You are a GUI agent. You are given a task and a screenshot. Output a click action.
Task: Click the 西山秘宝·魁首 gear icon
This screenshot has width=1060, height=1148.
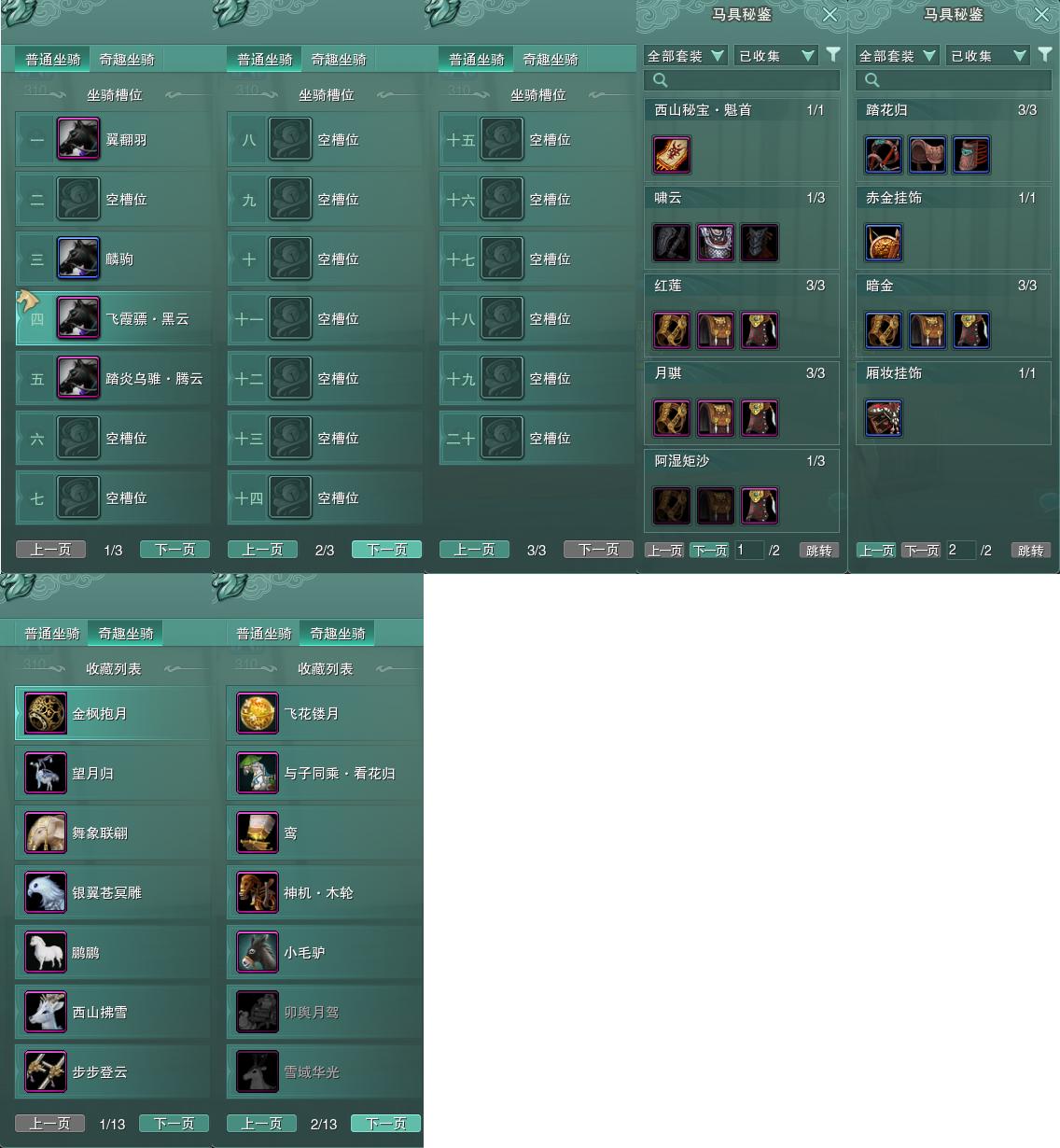(672, 155)
